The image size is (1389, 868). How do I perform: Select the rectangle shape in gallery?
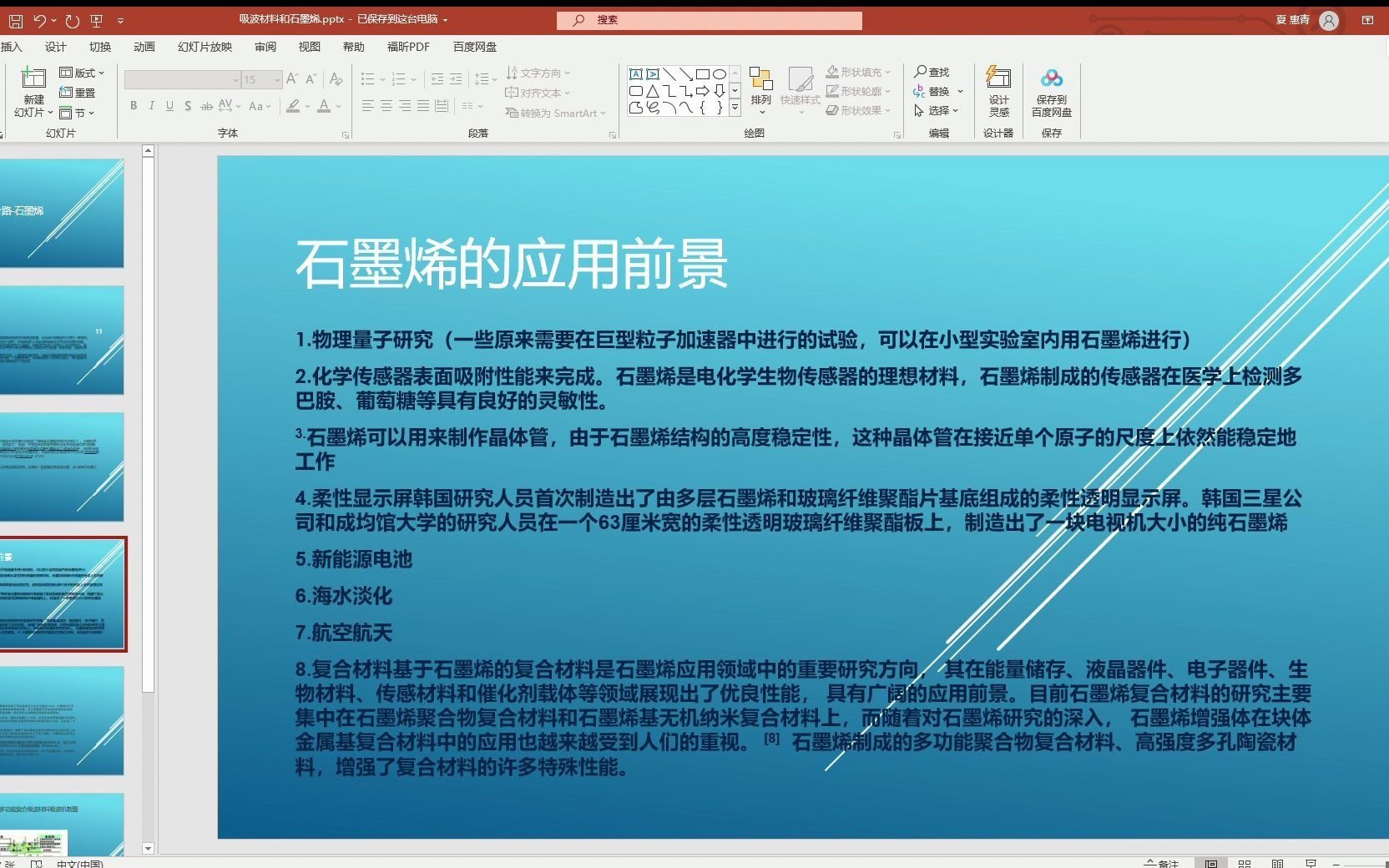tap(703, 74)
